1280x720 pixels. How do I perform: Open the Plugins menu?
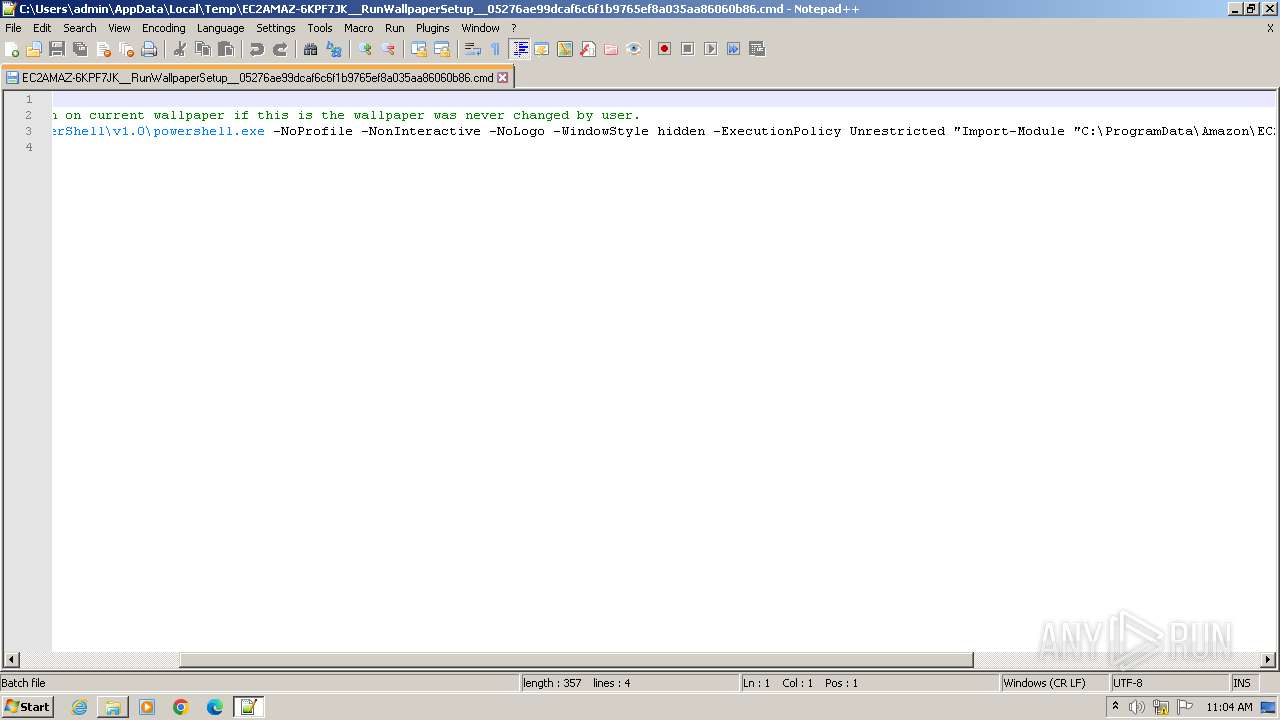pyautogui.click(x=433, y=28)
